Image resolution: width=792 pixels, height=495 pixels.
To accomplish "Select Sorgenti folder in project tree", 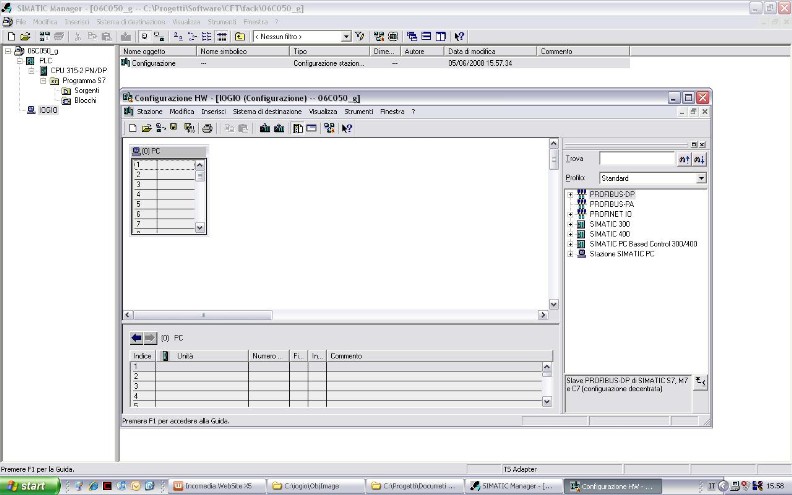I will click(x=87, y=90).
